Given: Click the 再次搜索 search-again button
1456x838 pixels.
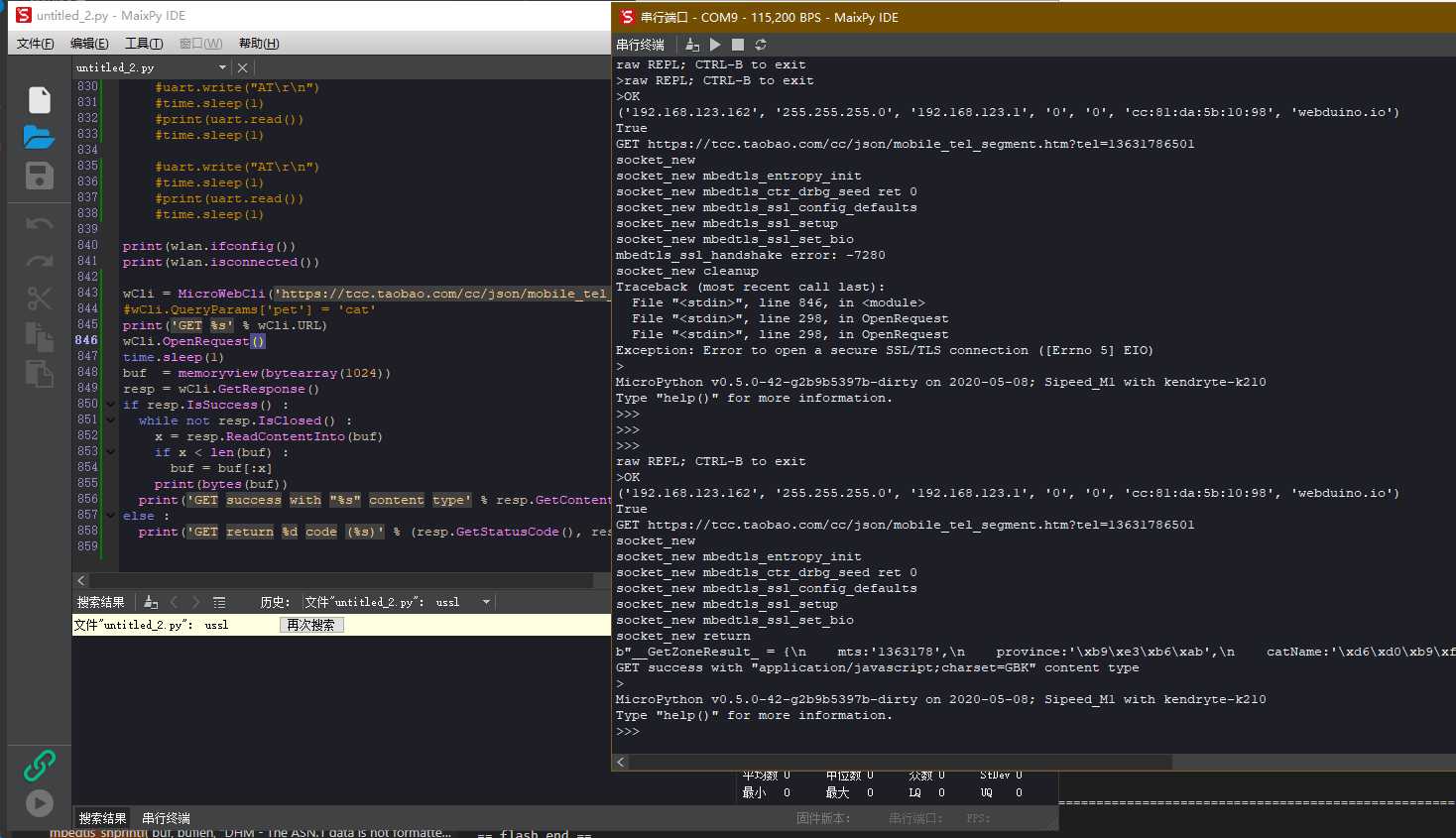Looking at the screenshot, I should click(x=311, y=625).
